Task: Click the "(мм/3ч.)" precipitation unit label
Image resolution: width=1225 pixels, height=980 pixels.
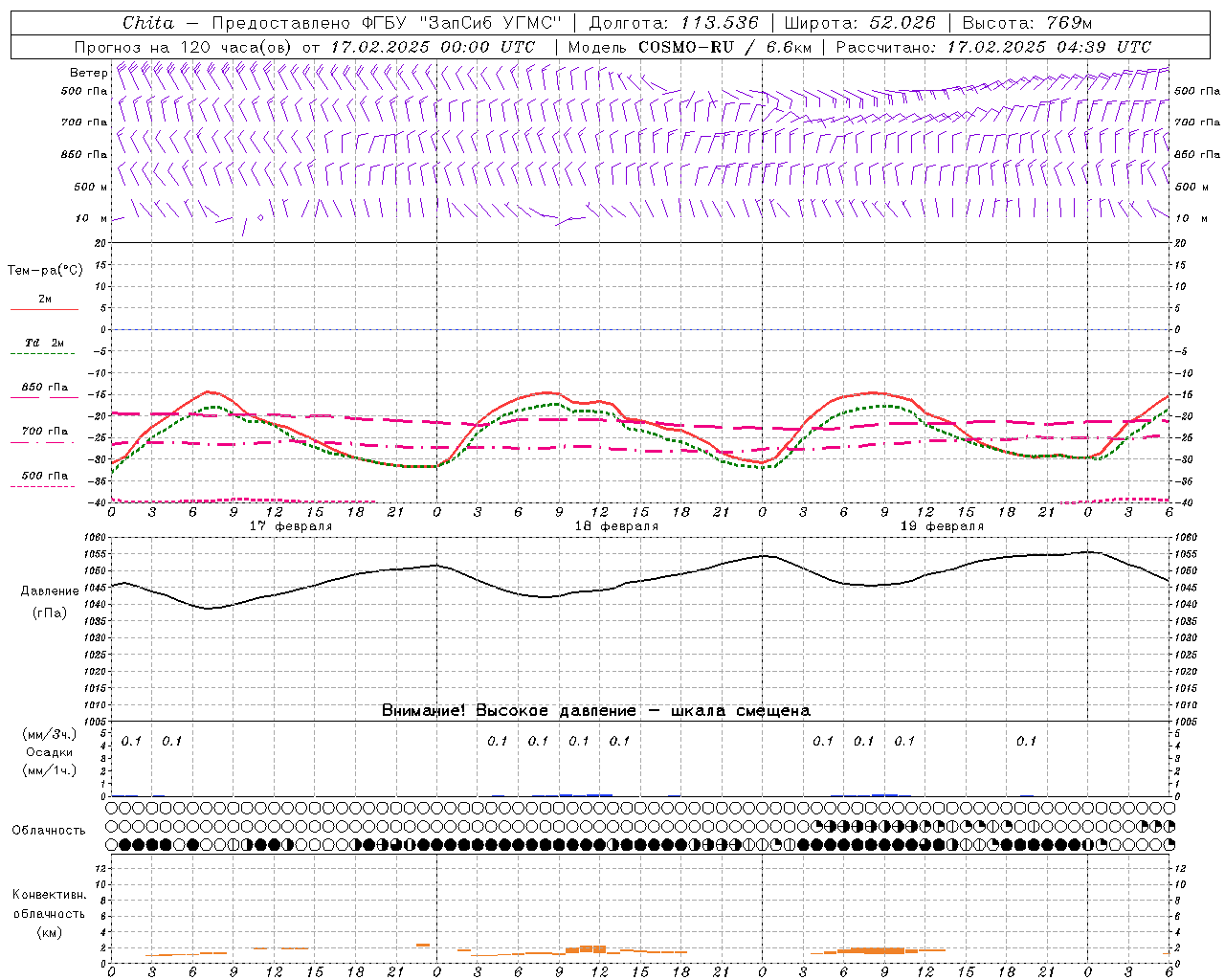Action: coord(50,734)
